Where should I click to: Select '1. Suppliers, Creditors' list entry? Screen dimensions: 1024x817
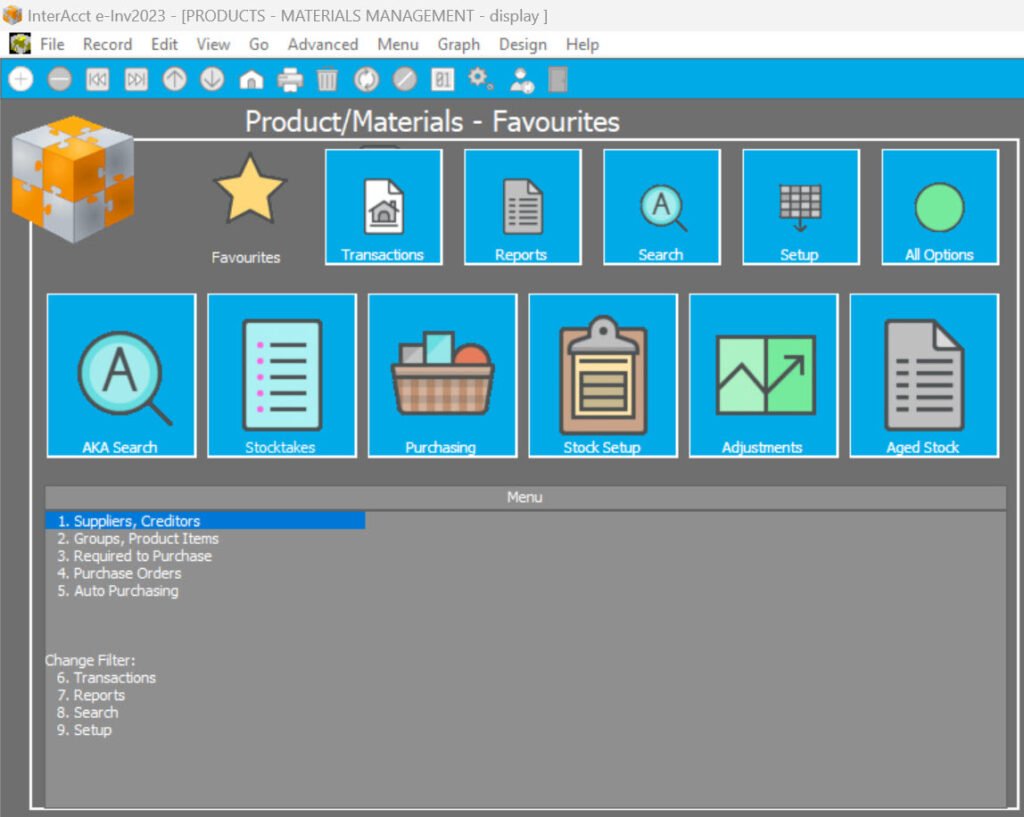205,521
